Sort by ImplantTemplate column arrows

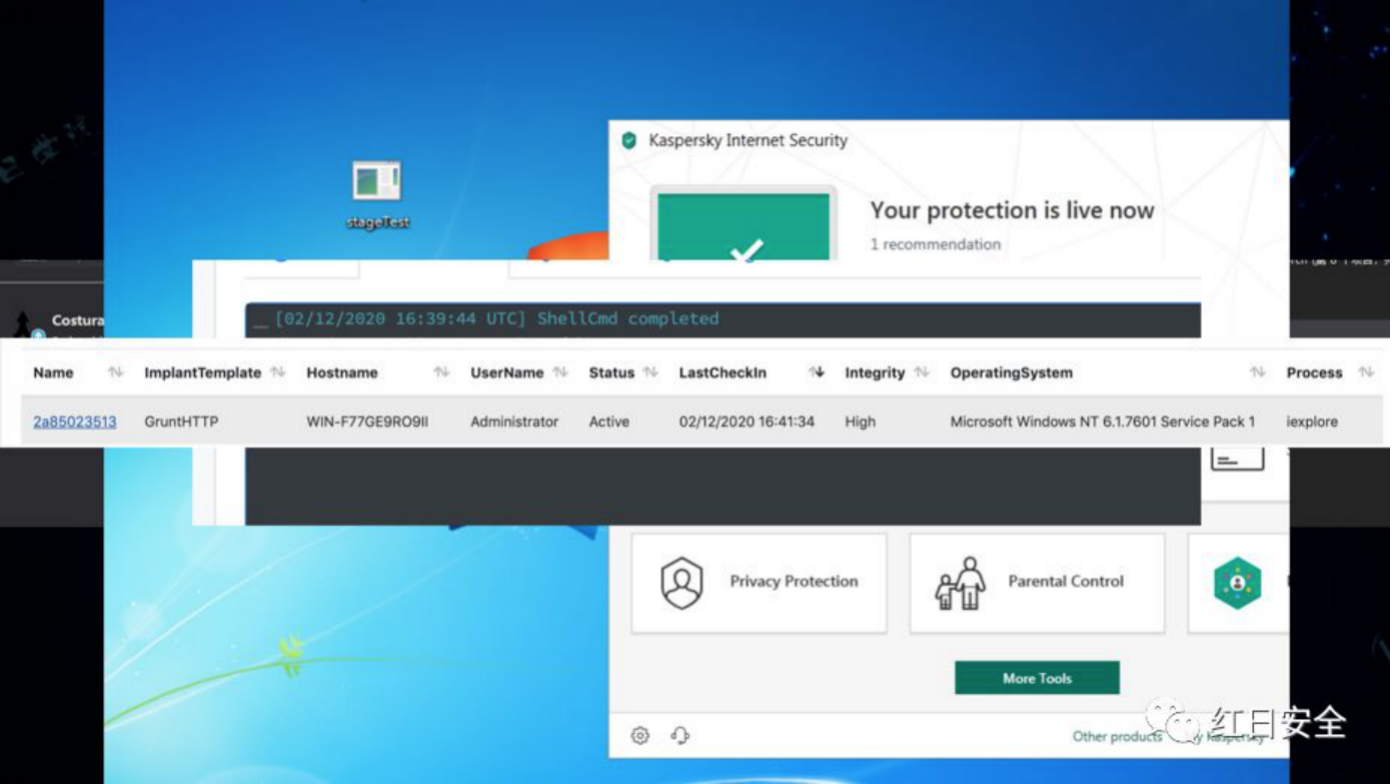(x=278, y=373)
